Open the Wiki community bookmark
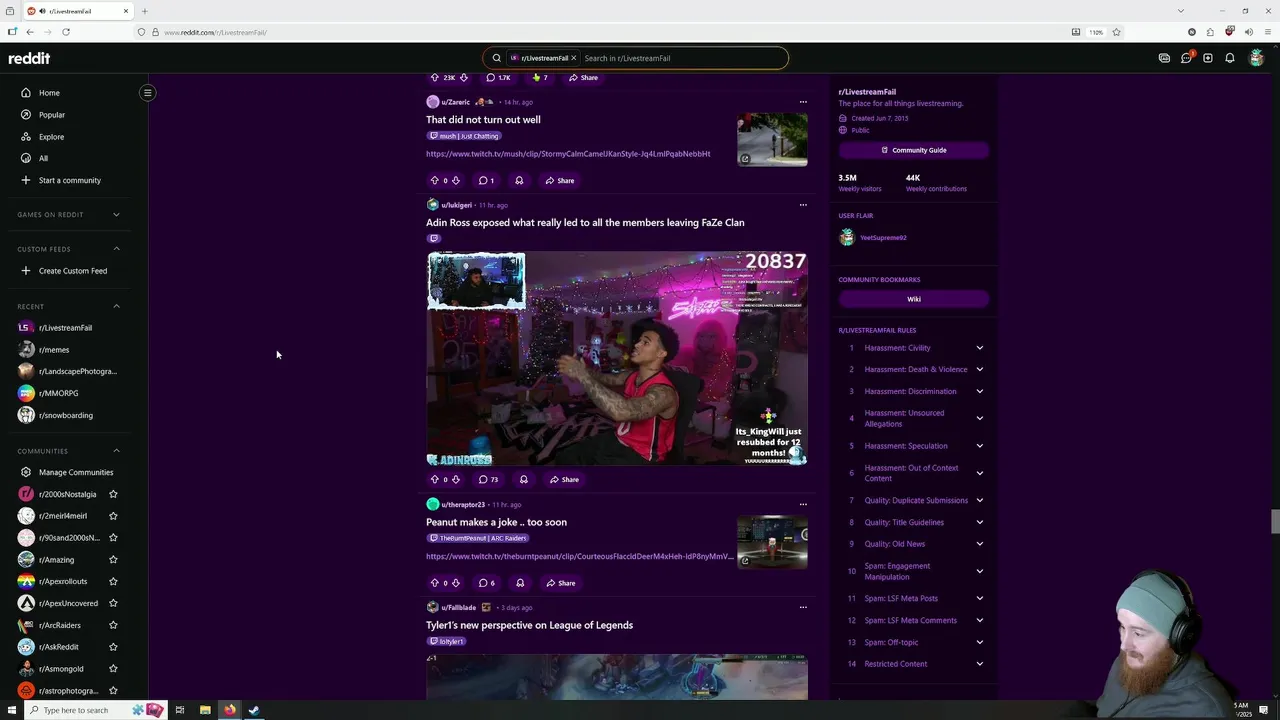The image size is (1280, 720). [914, 299]
